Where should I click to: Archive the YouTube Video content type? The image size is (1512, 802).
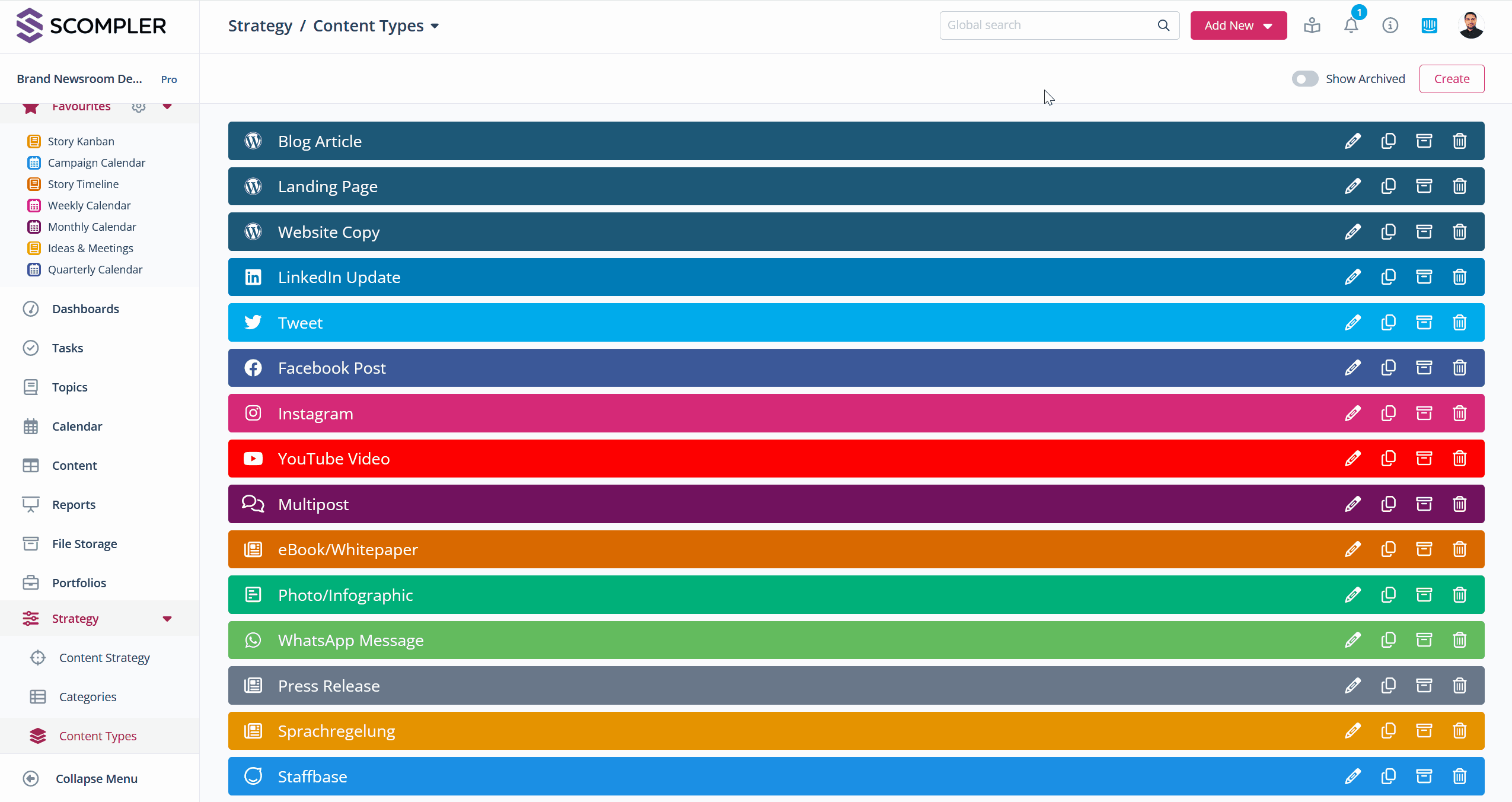[1424, 459]
